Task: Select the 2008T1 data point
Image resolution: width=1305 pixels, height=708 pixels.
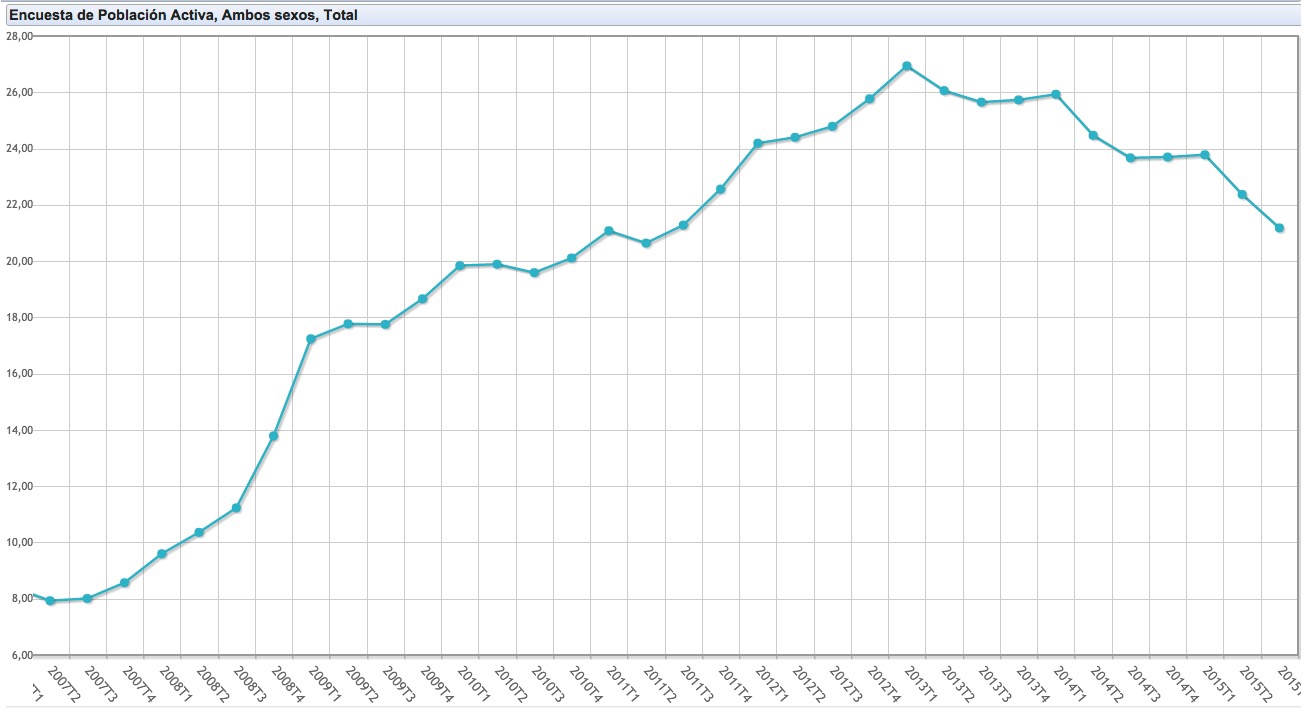Action: click(162, 554)
